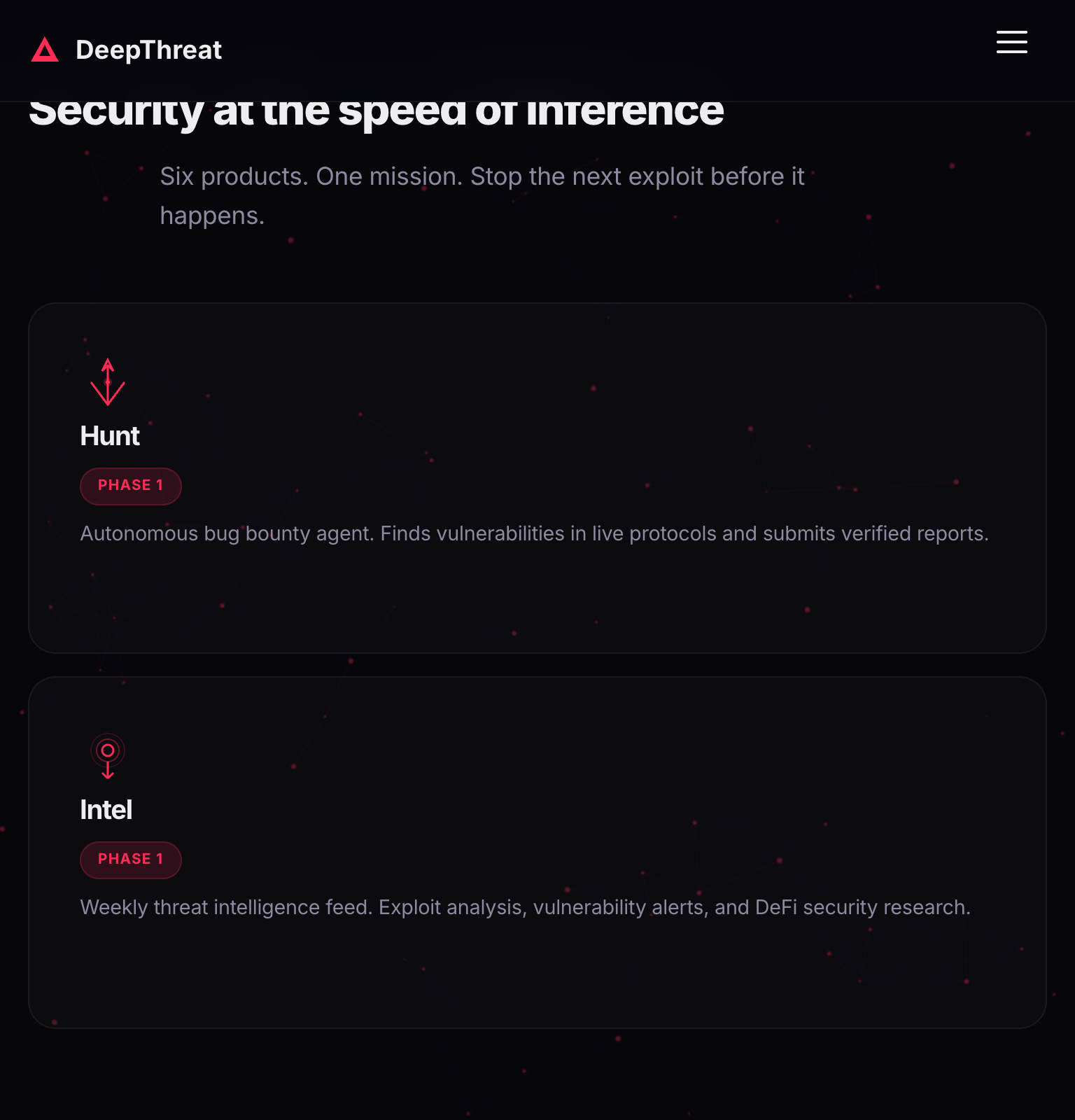Click the PHASE 1 badge under Hunt

pyautogui.click(x=131, y=486)
